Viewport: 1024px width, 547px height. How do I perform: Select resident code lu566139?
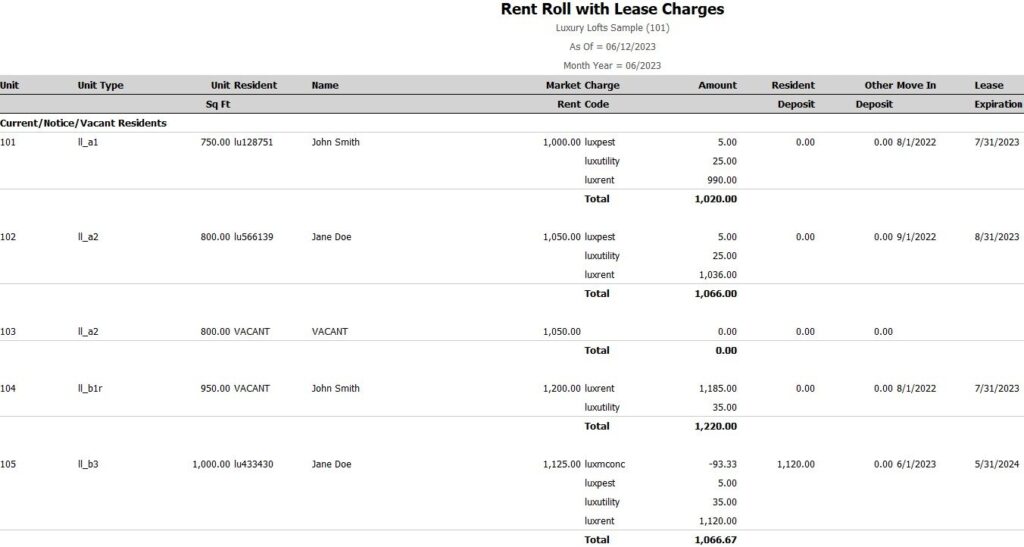coord(253,237)
